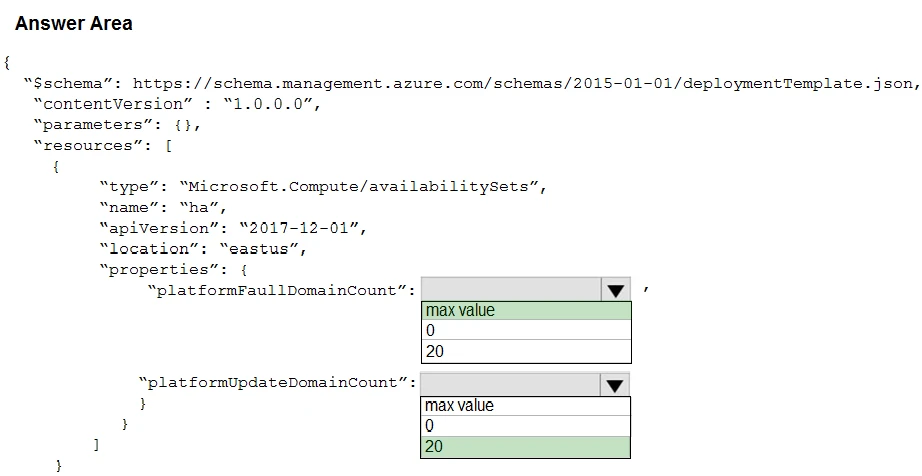Click the platformFaultDomainCount combo box field
Screen dimensions: 922x476
(511, 290)
